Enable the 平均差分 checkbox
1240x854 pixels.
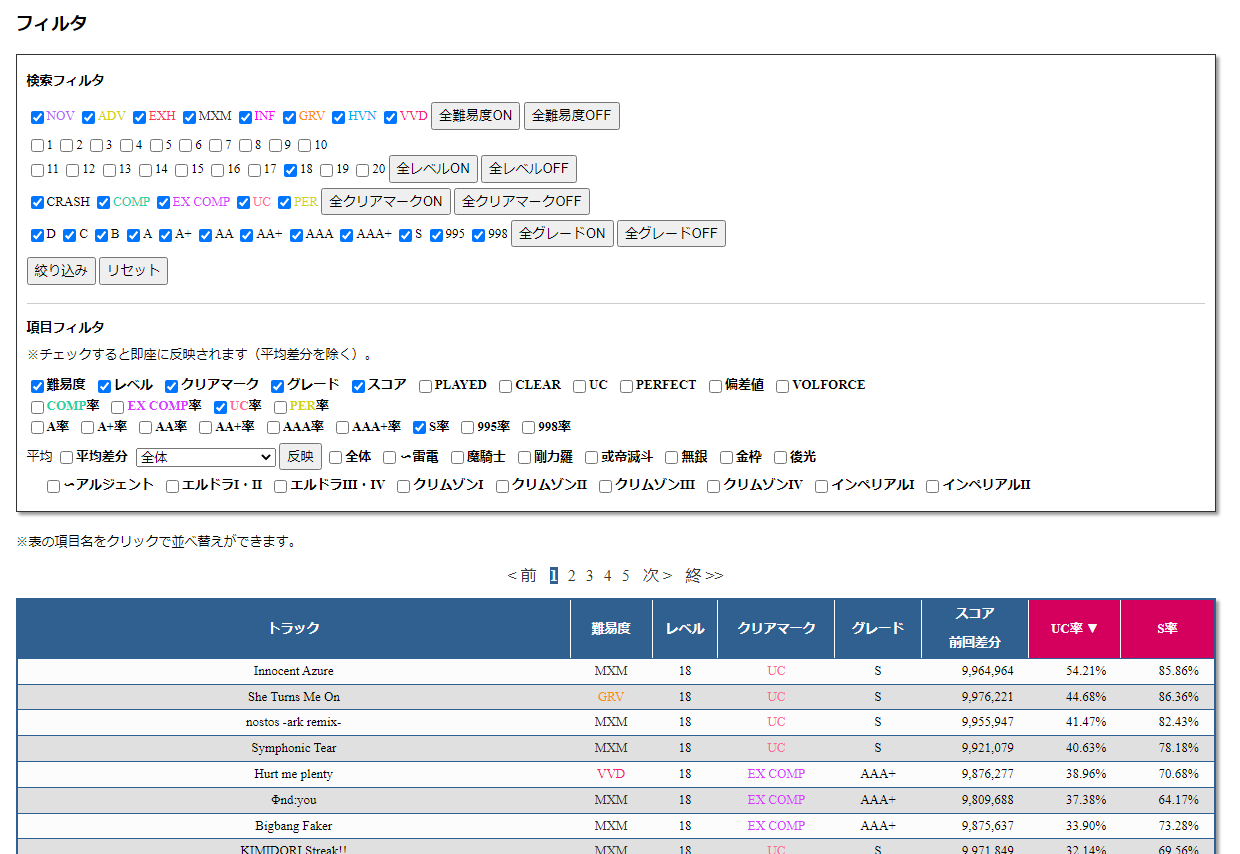coord(67,457)
